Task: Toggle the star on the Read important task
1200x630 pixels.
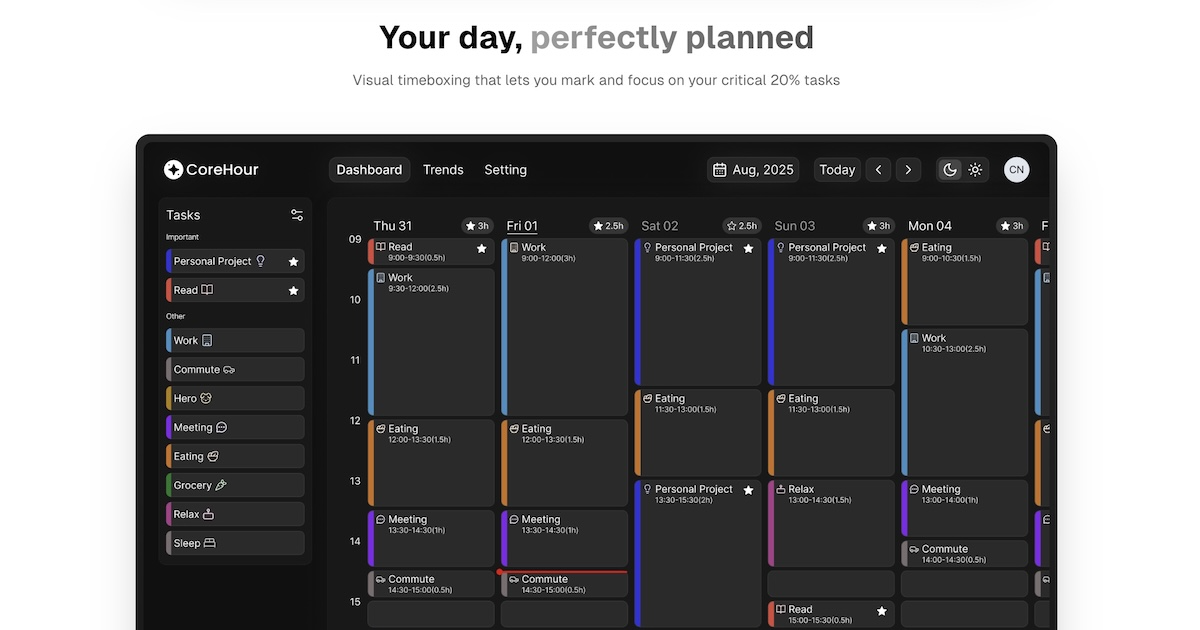Action: click(x=292, y=290)
